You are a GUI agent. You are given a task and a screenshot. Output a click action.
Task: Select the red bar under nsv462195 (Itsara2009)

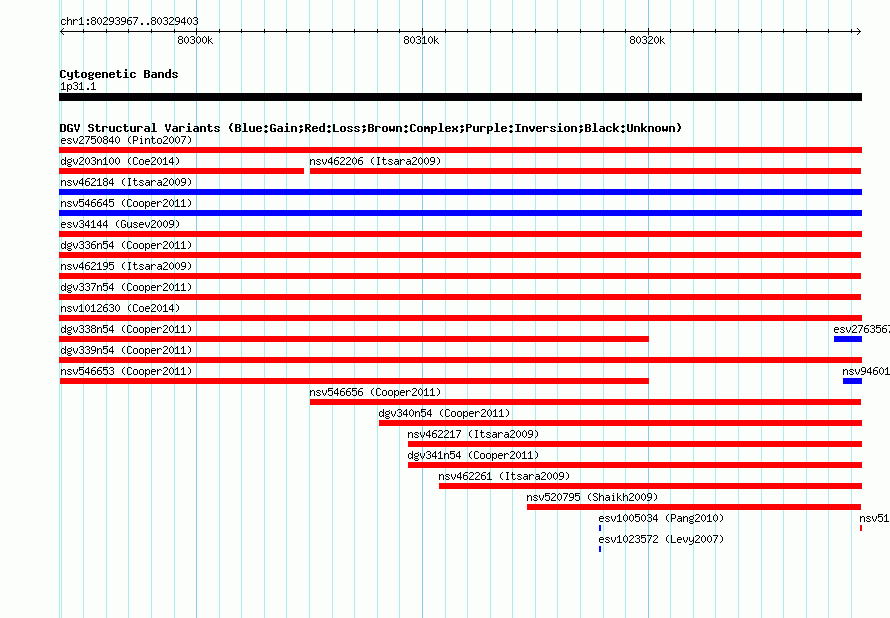pyautogui.click(x=460, y=276)
